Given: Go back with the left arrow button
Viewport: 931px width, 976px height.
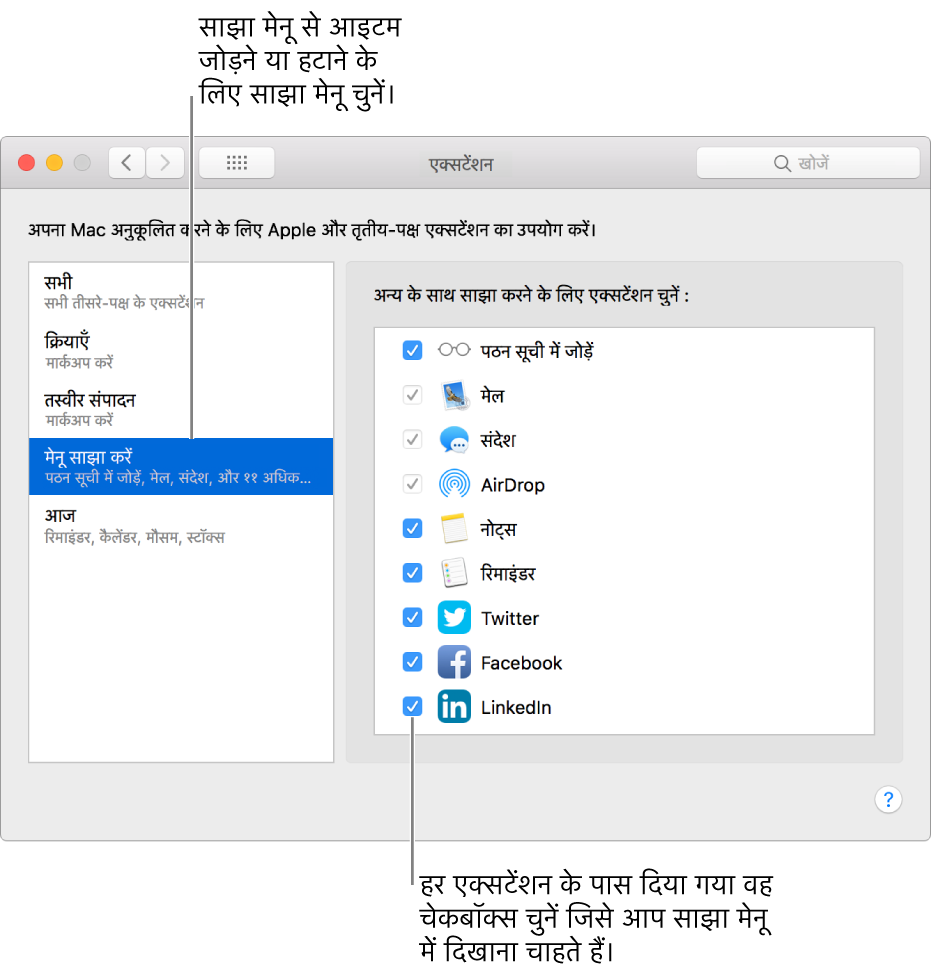Looking at the screenshot, I should pos(127,163).
